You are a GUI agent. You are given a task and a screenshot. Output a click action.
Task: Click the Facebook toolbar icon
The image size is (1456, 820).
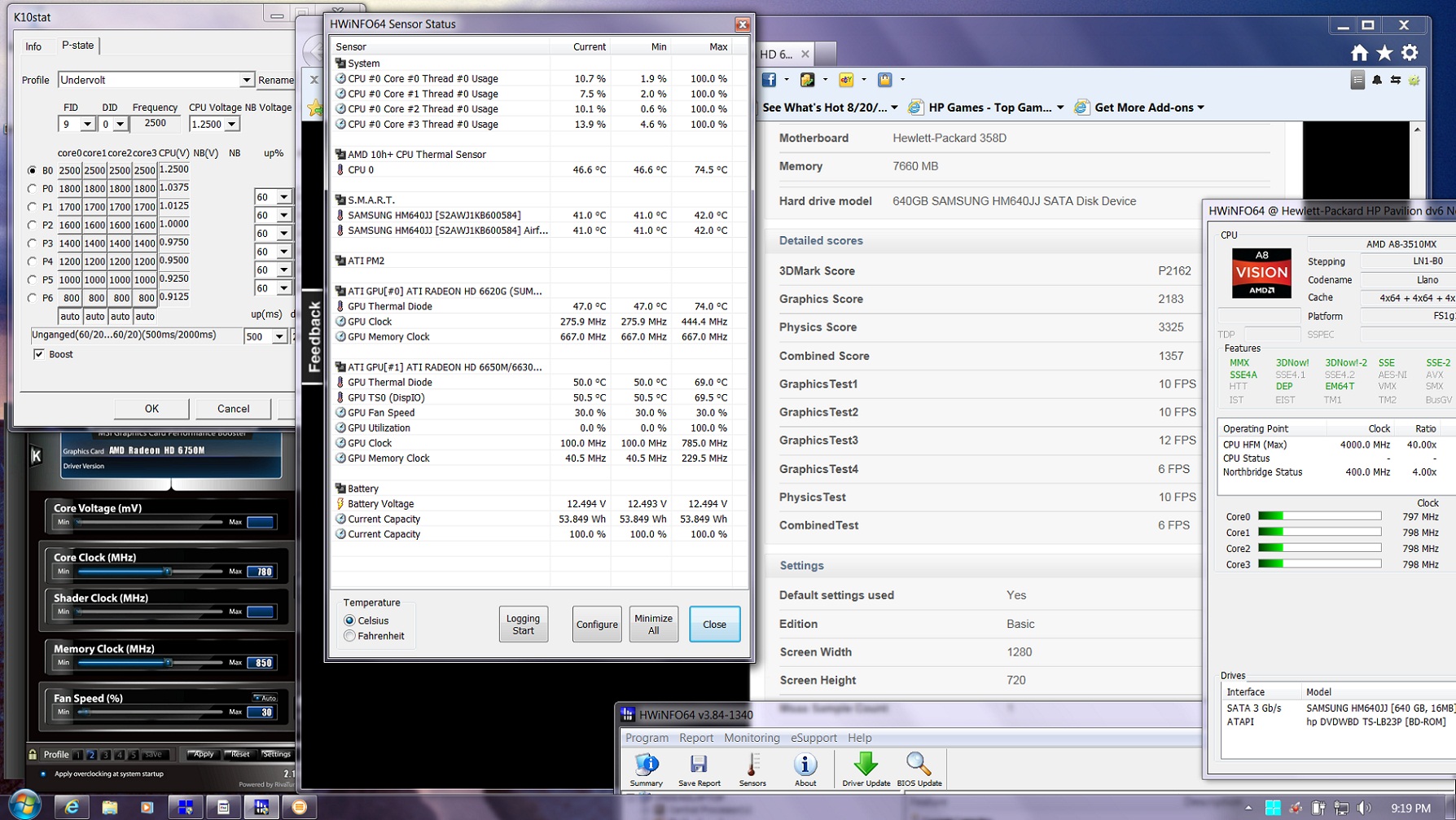pos(769,80)
